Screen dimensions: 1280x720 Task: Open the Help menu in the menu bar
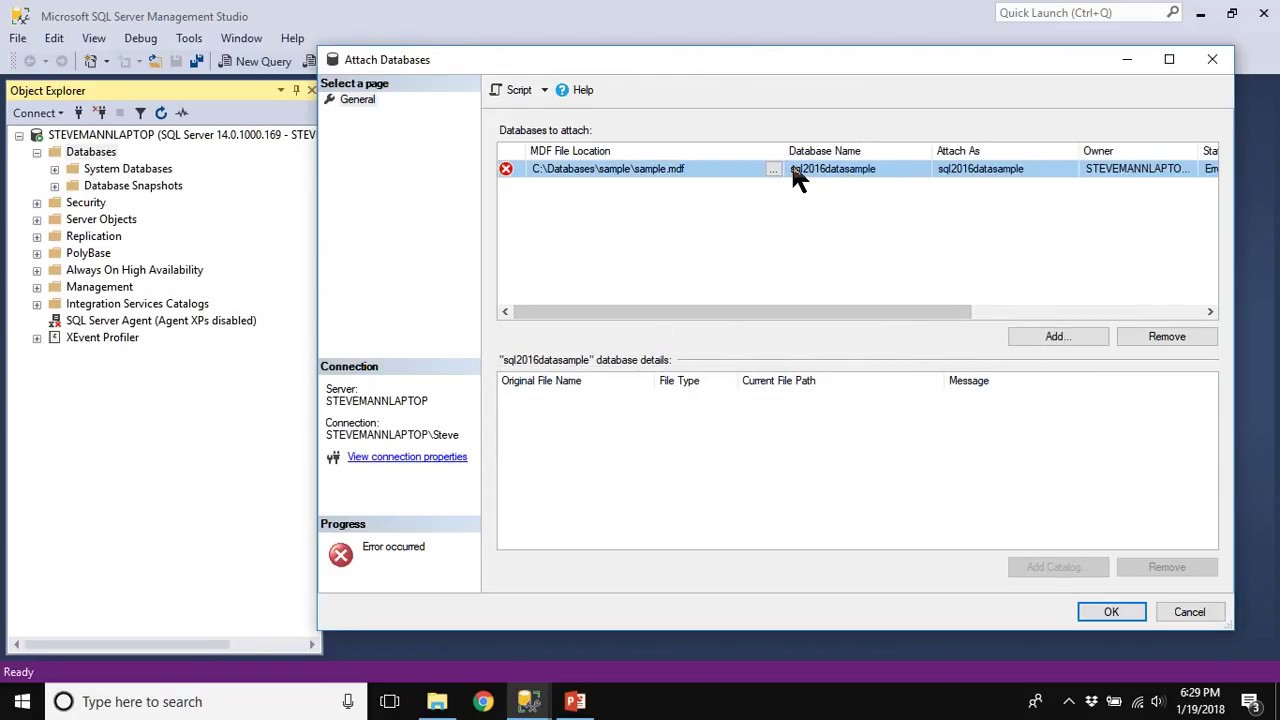292,38
